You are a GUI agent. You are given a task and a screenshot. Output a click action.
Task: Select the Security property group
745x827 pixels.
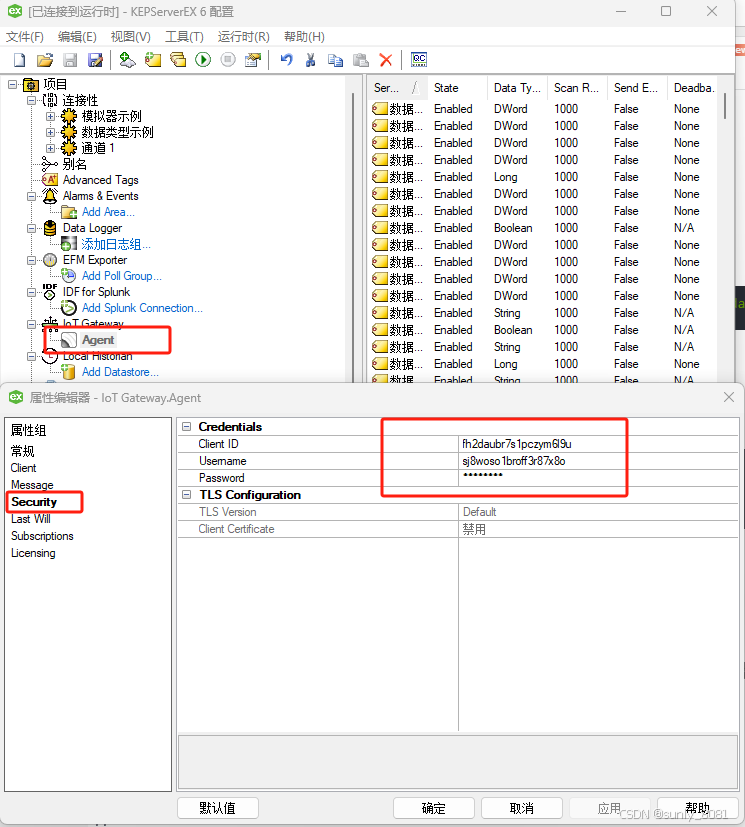tap(34, 502)
